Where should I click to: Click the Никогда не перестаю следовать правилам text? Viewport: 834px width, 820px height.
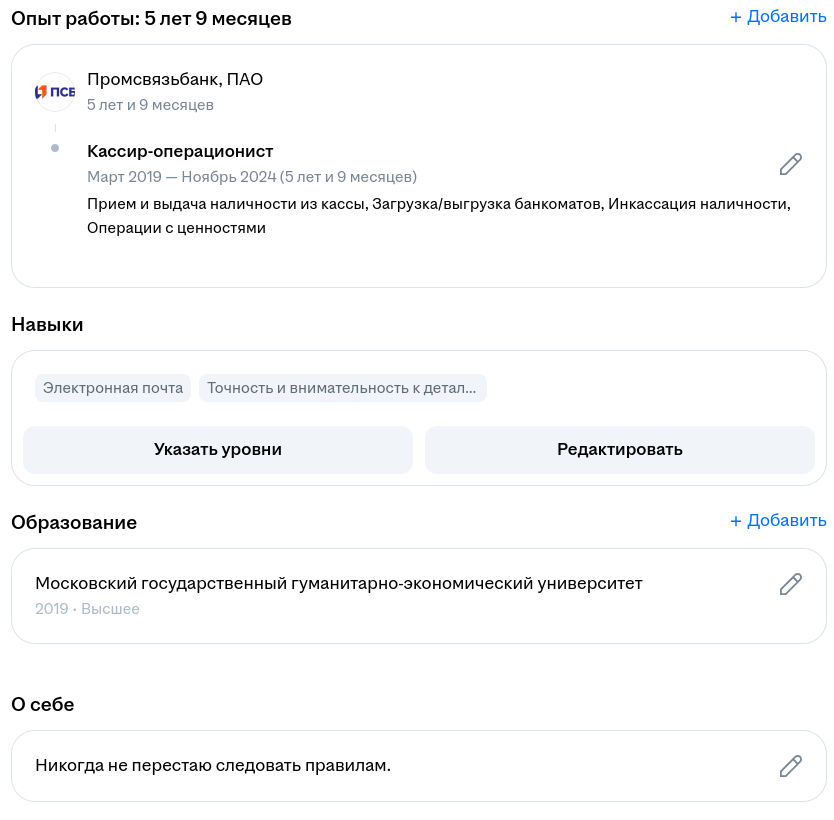coord(212,766)
